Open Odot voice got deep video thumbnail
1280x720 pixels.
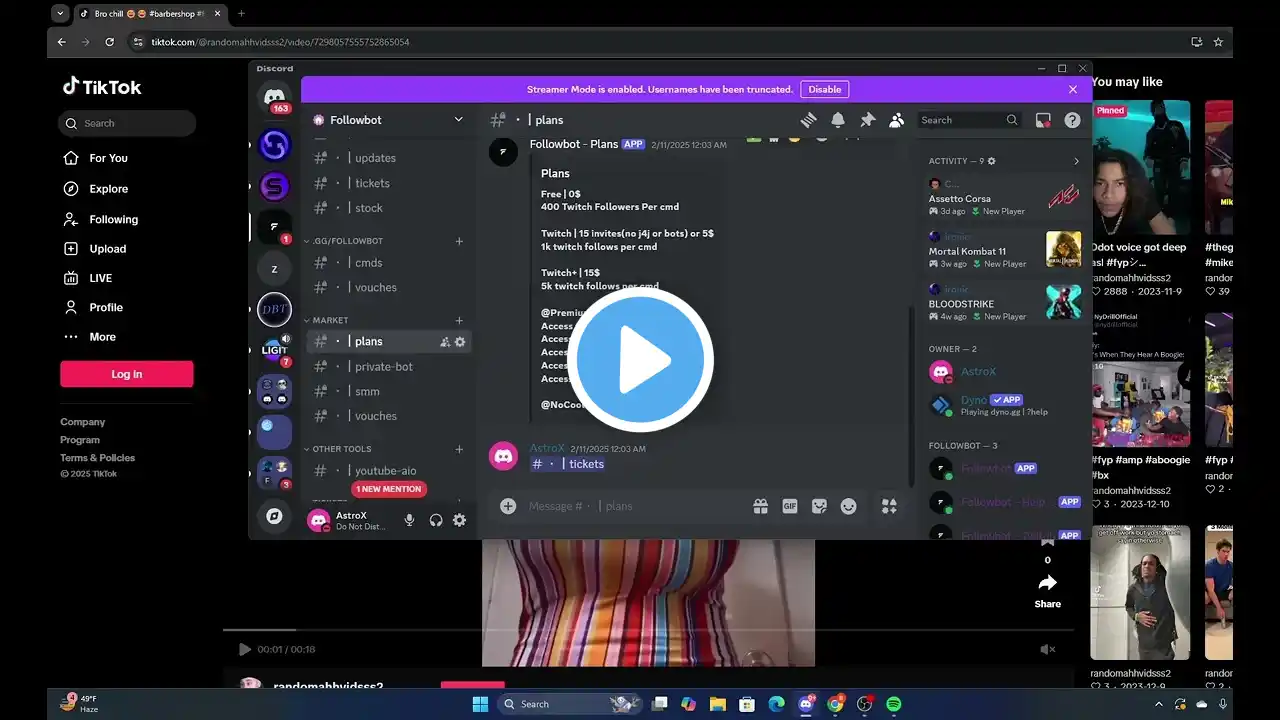point(1140,168)
